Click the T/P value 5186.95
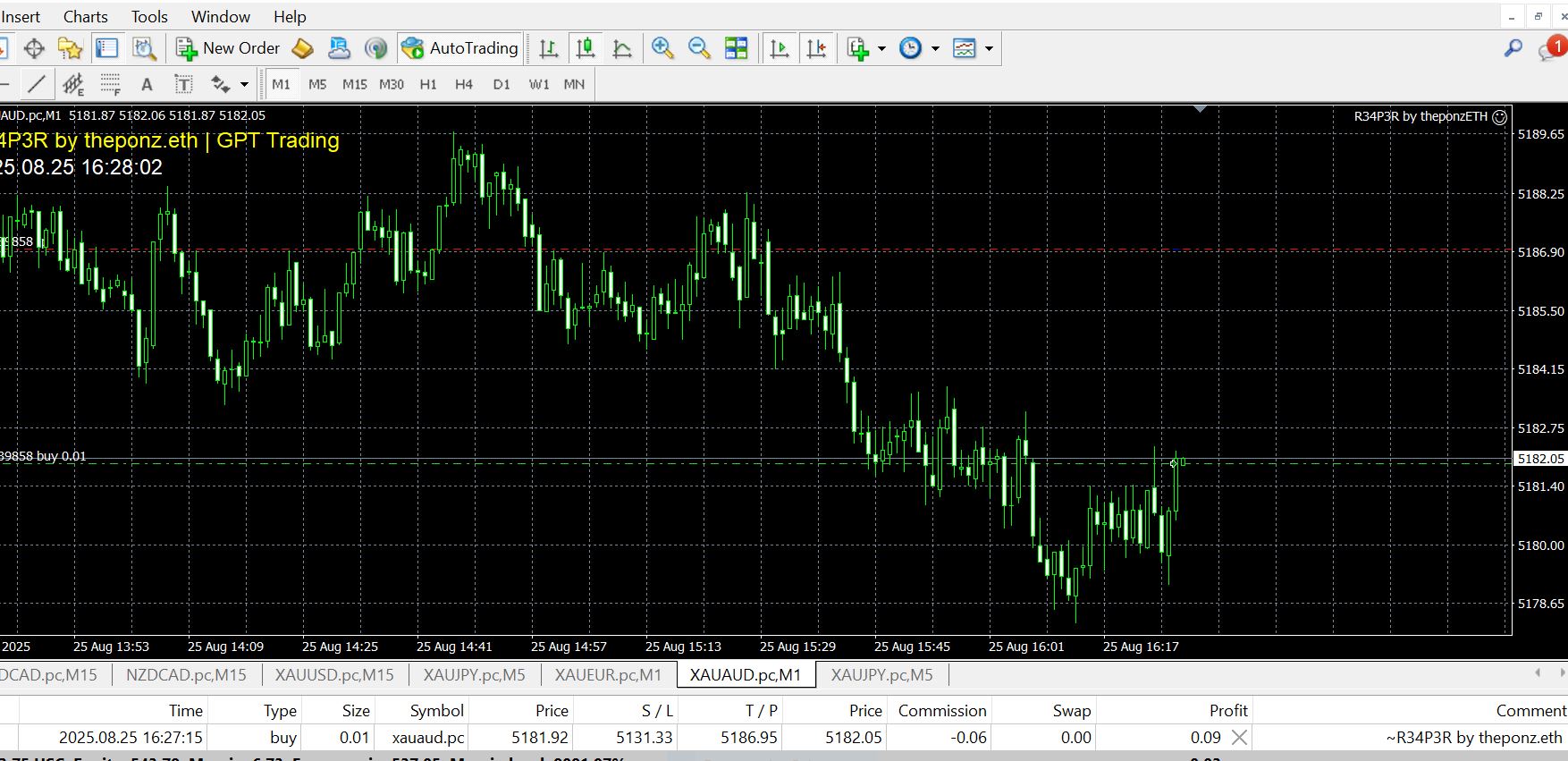Image resolution: width=1568 pixels, height=761 pixels. (749, 738)
